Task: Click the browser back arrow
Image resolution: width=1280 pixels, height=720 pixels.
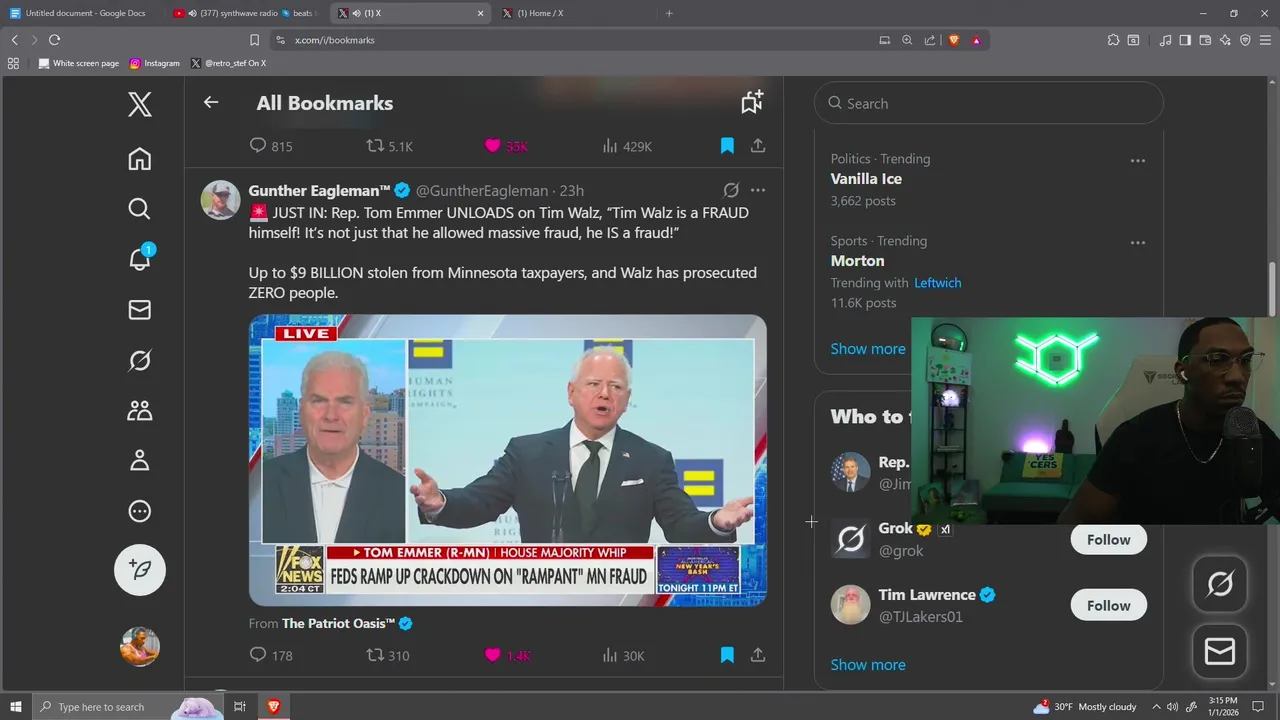Action: (14, 40)
